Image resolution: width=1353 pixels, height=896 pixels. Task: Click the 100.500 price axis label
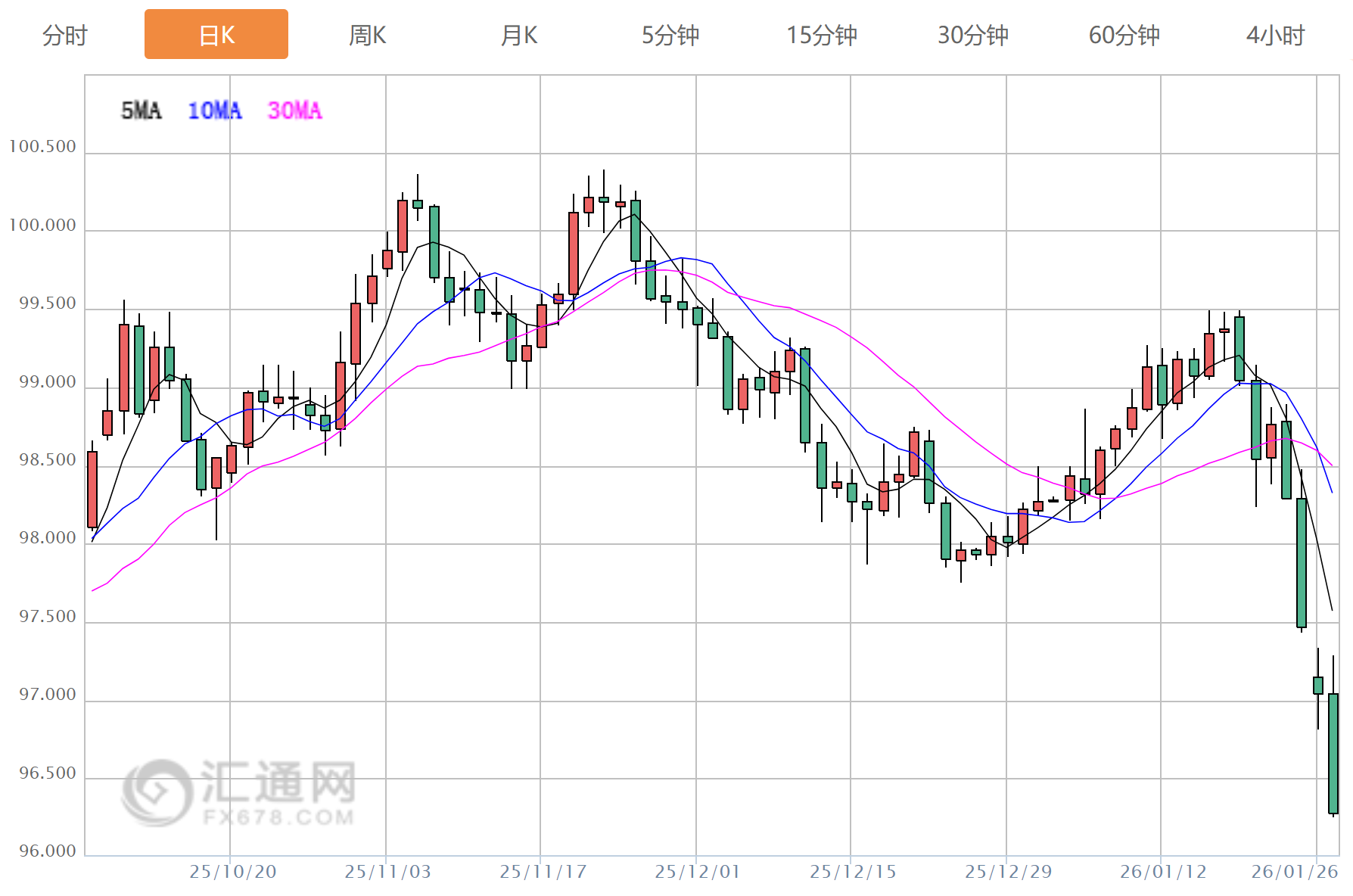pyautogui.click(x=42, y=147)
